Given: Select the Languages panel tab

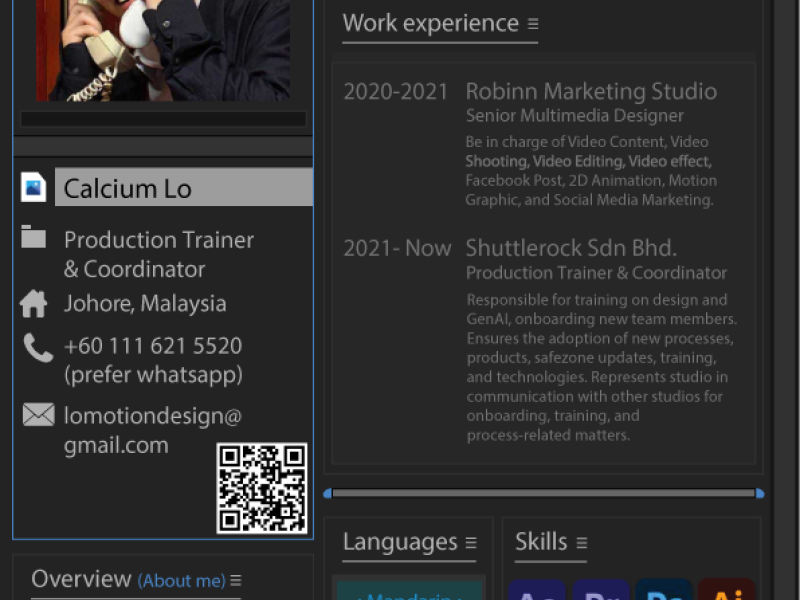Looking at the screenshot, I should coord(399,542).
